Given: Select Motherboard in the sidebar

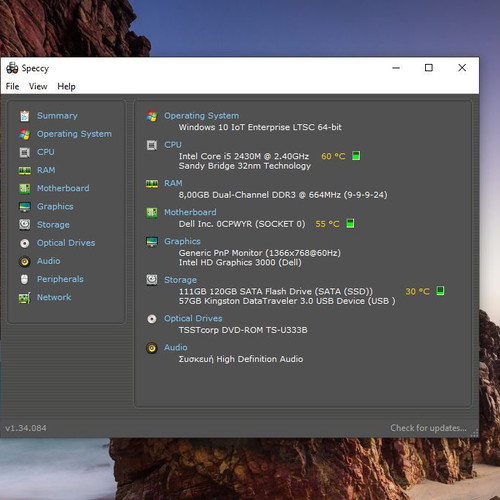Looking at the screenshot, I should point(63,188).
